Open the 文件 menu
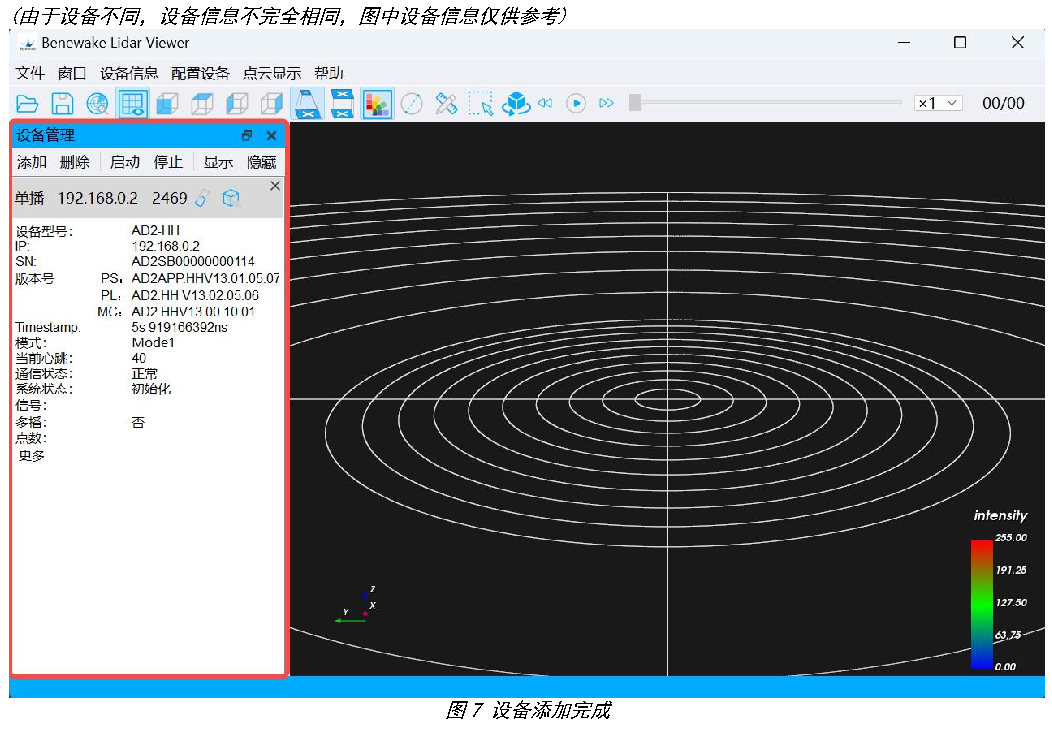The height and width of the screenshot is (729, 1052). 30,72
